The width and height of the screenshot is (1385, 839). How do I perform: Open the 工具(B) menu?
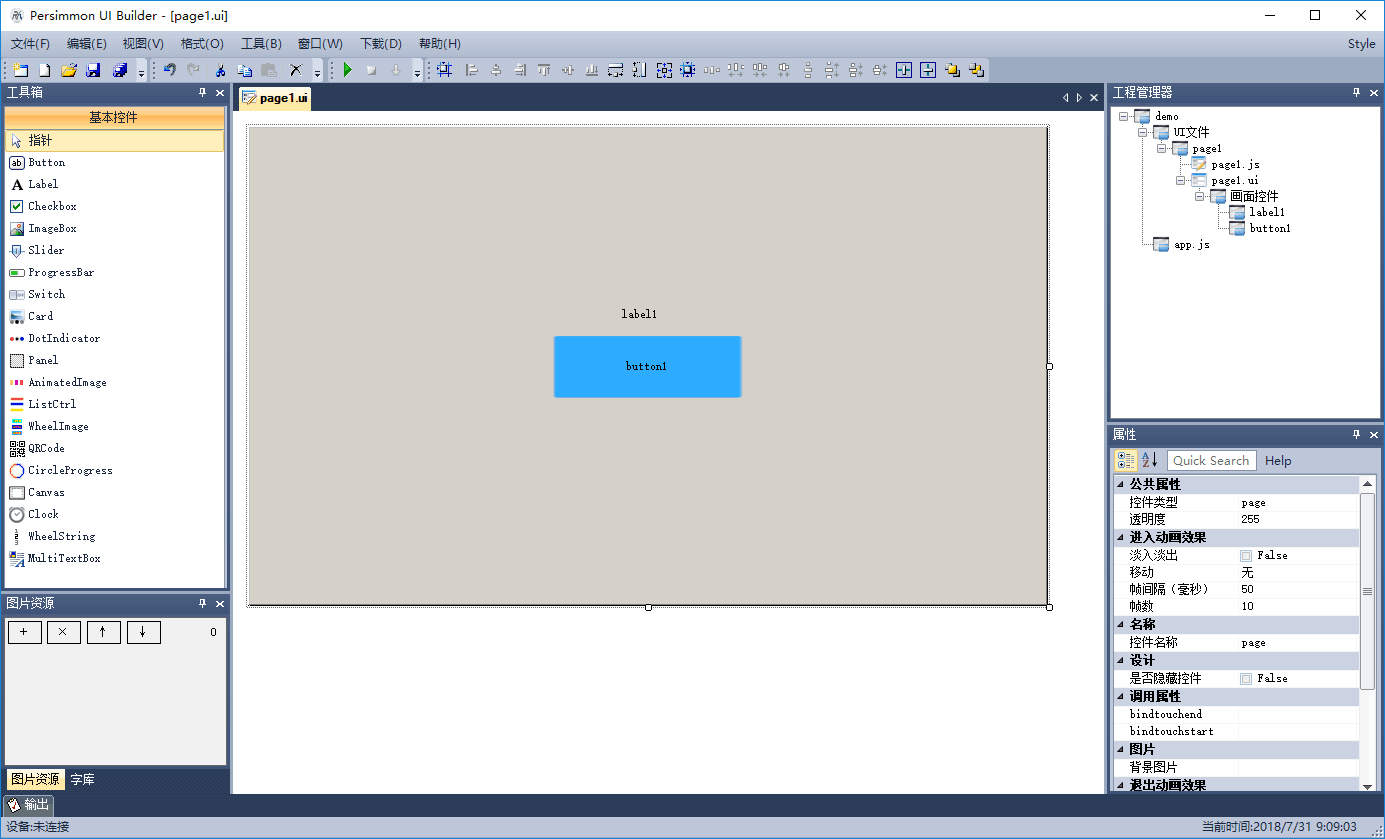[261, 44]
